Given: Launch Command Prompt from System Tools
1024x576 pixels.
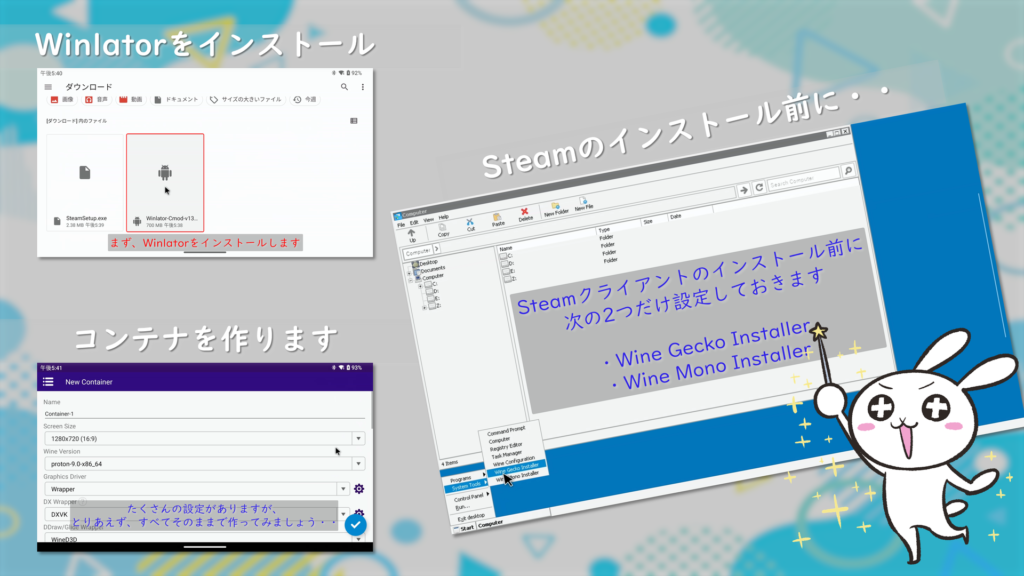Looking at the screenshot, I should pyautogui.click(x=506, y=432).
